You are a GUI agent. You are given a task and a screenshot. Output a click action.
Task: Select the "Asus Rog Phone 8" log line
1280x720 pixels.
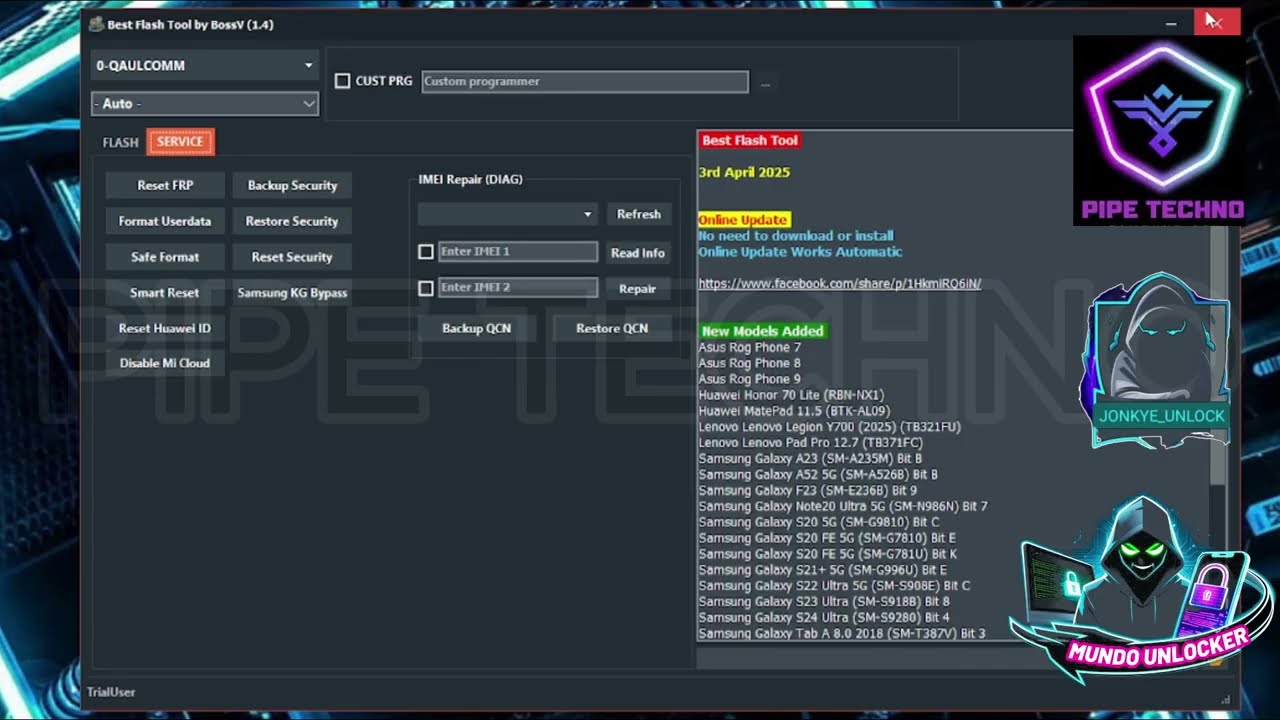click(750, 363)
